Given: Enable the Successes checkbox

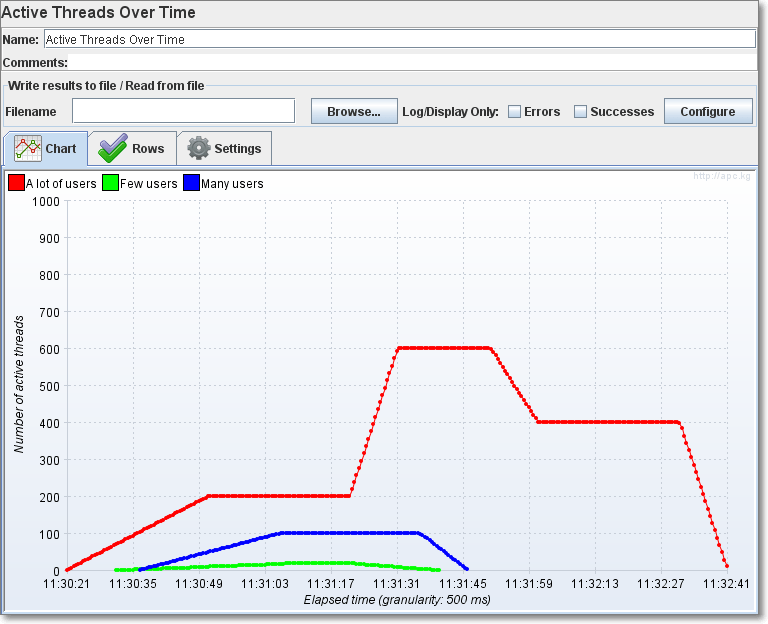Looking at the screenshot, I should (x=580, y=112).
